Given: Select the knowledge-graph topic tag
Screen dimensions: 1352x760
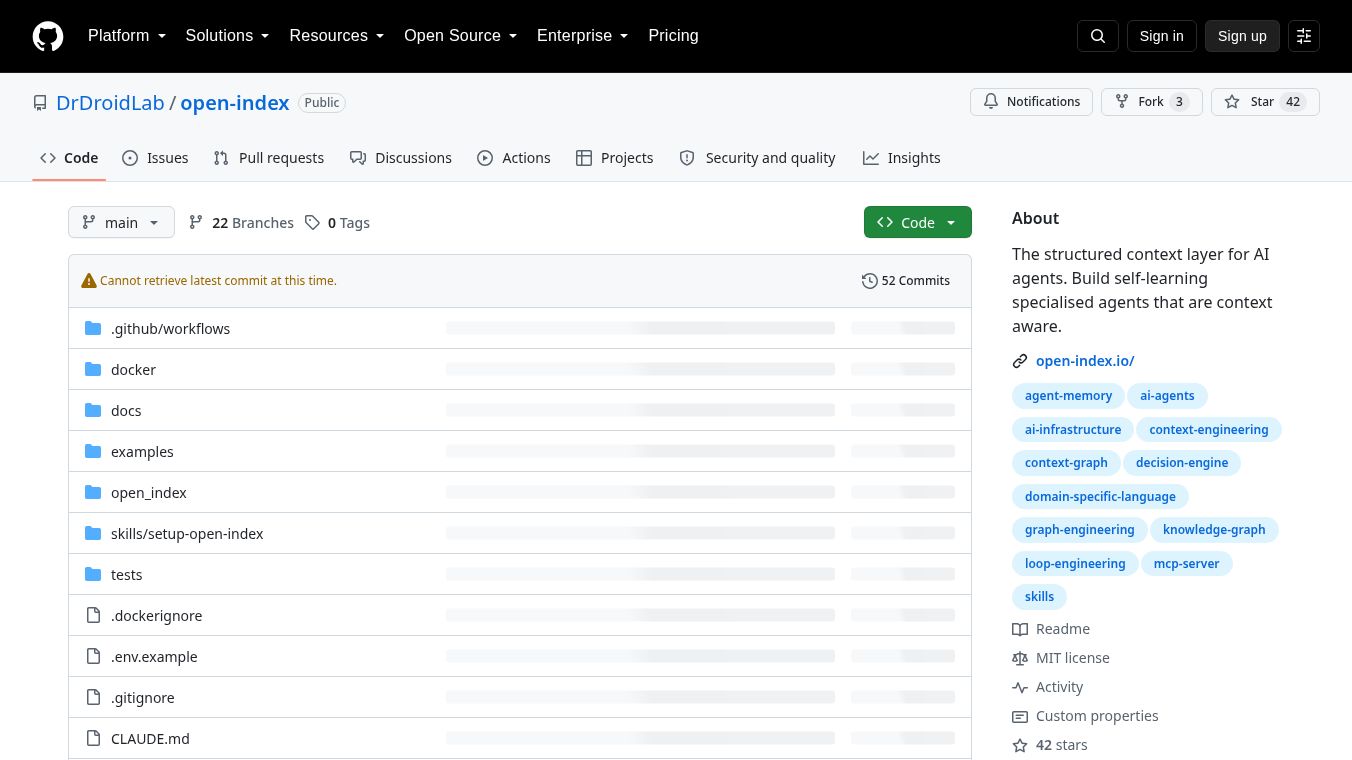Looking at the screenshot, I should [1214, 530].
